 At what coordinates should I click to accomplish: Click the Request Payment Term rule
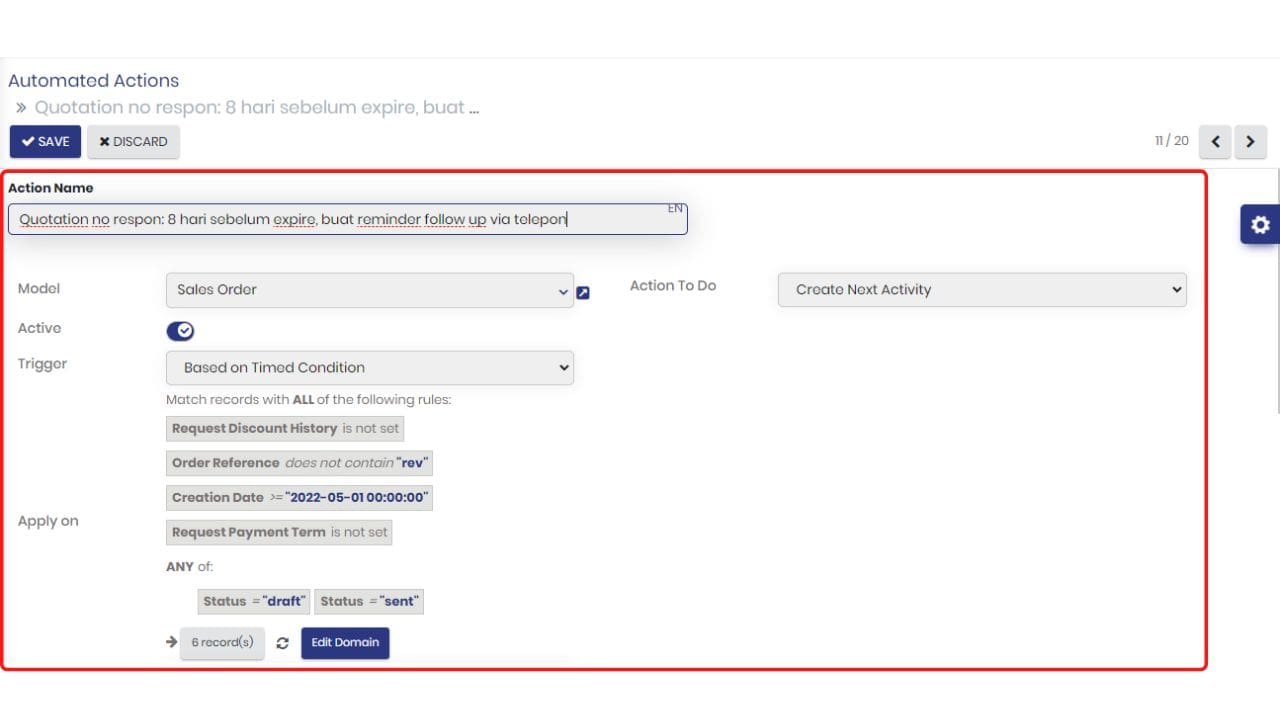[x=279, y=533]
